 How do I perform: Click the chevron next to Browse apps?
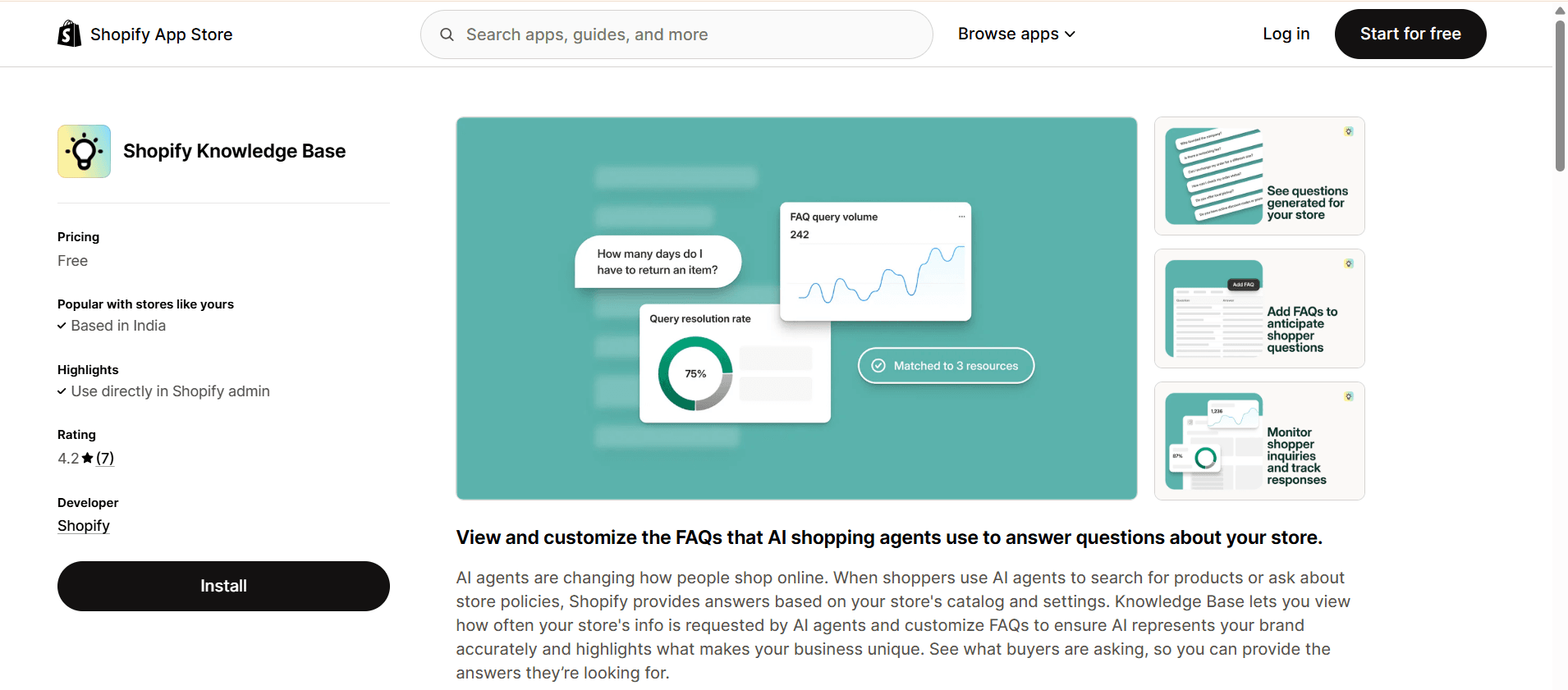(1069, 34)
